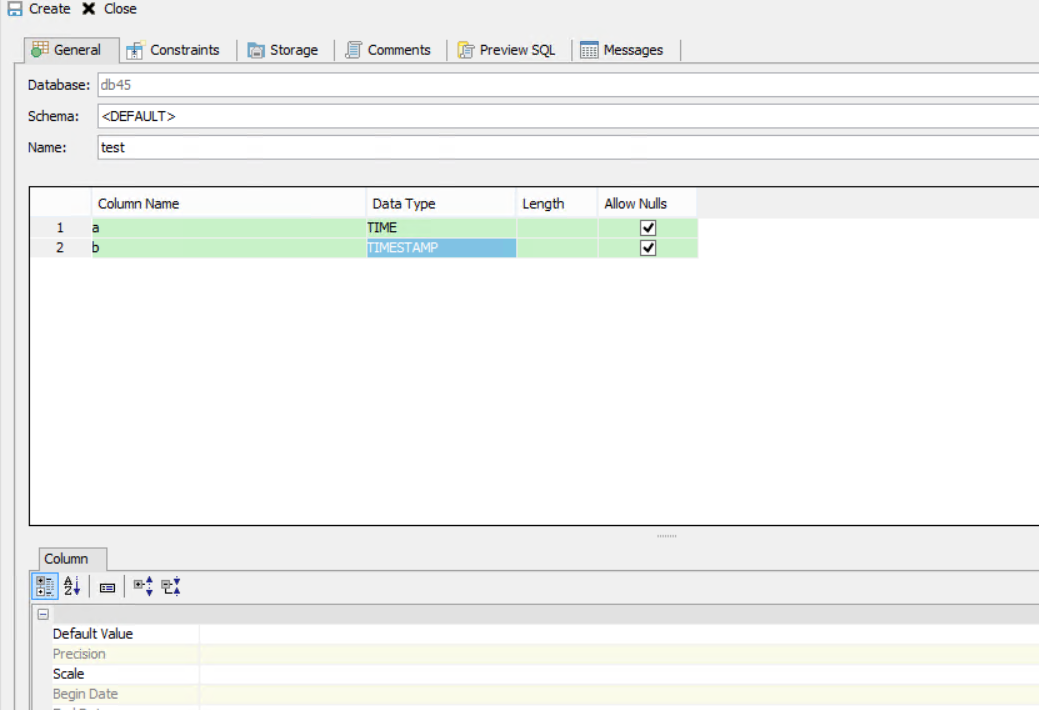Click the Close X icon

click(x=89, y=9)
